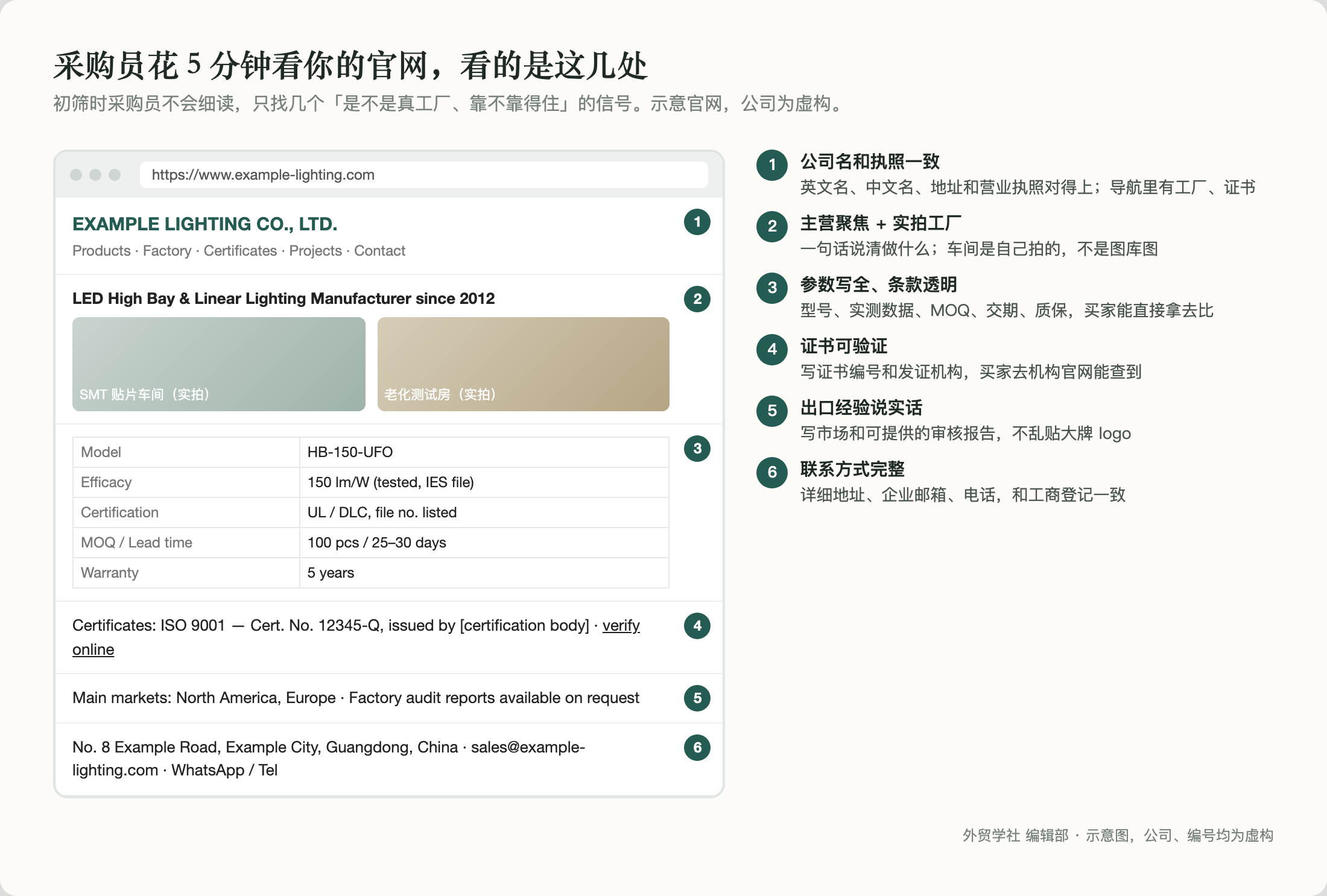Click the browser URL address bar
This screenshot has height=896, width=1327.
coord(423,175)
